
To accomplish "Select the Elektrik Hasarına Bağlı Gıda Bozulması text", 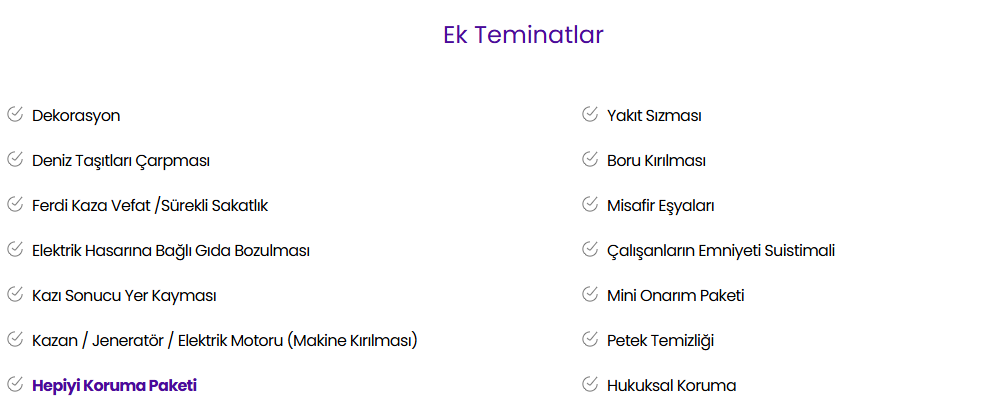I will (x=170, y=250).
